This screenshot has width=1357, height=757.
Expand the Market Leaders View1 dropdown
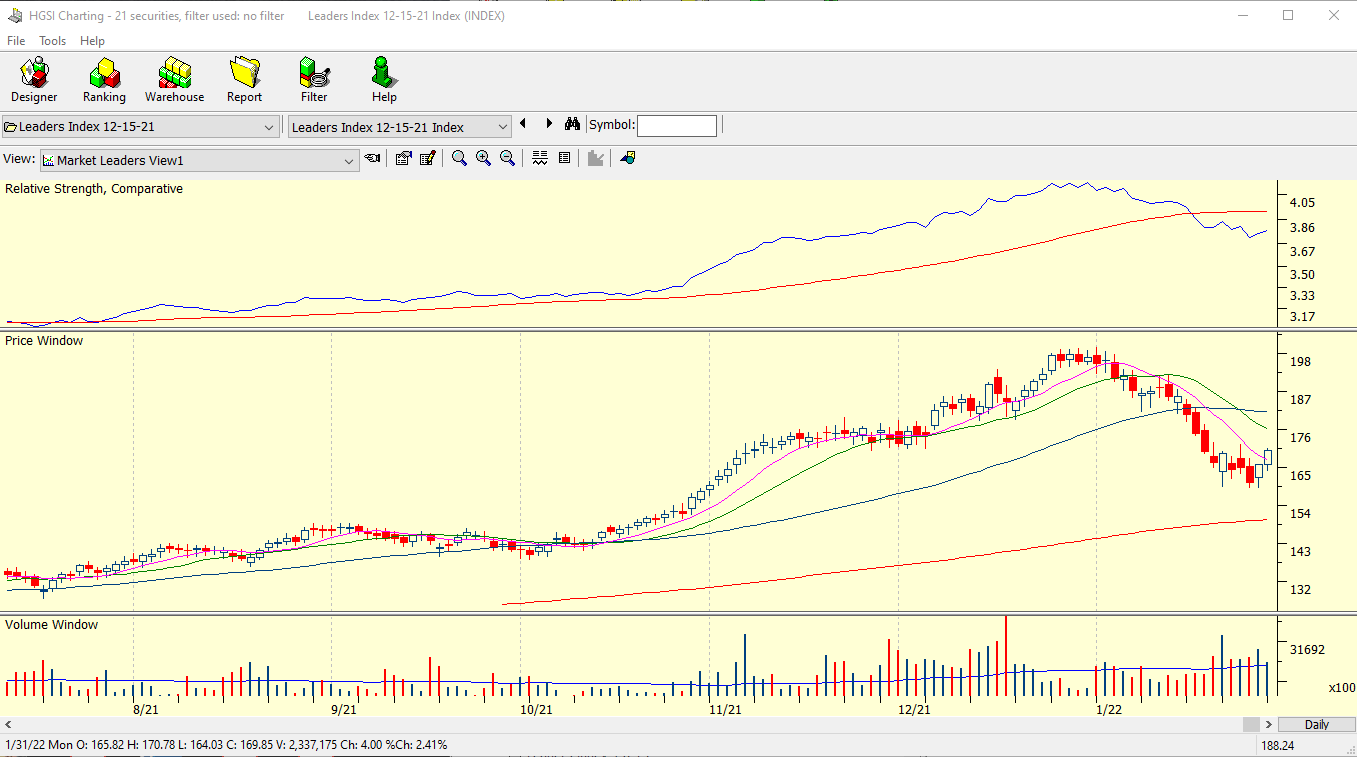[199, 160]
